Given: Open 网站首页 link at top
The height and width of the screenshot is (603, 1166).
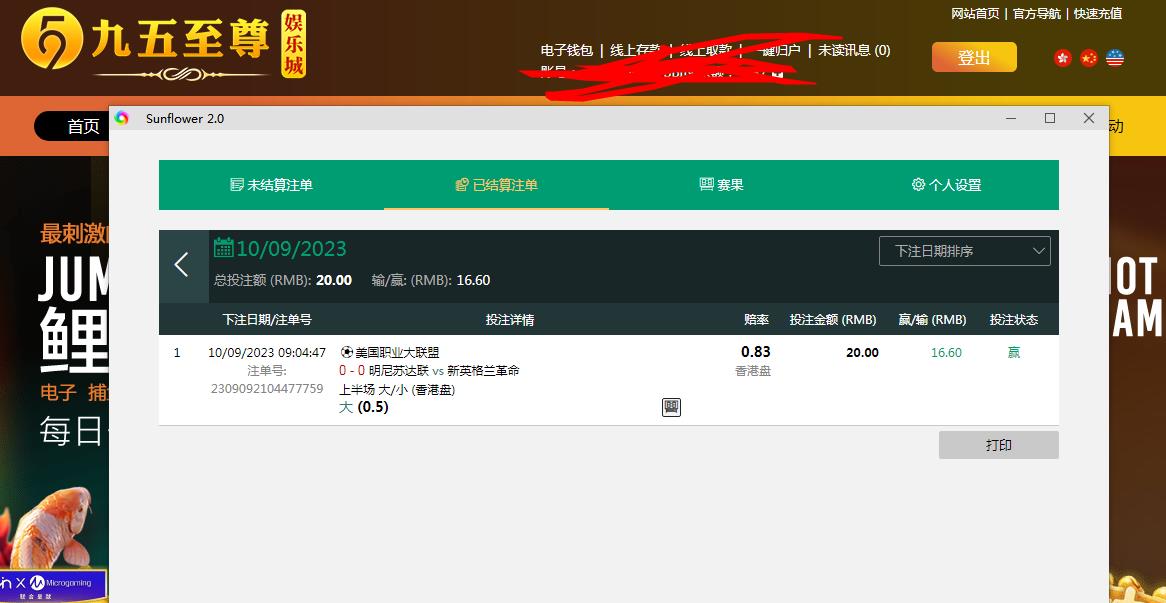Looking at the screenshot, I should tap(976, 13).
